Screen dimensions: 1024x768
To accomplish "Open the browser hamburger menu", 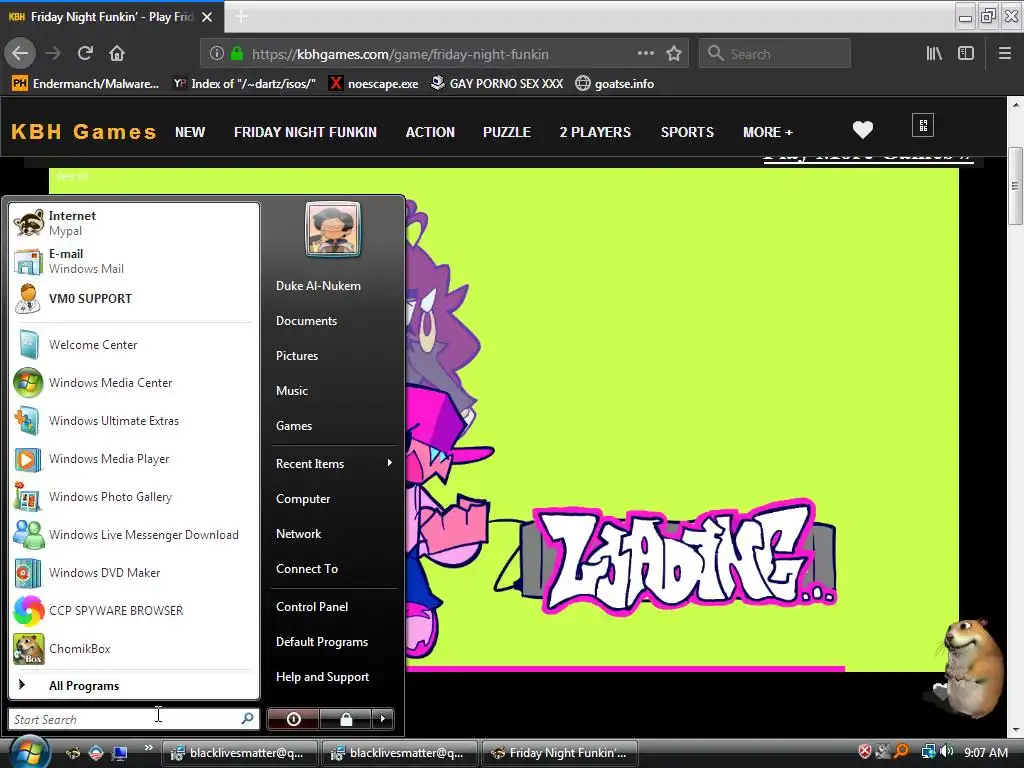I will tap(1005, 54).
